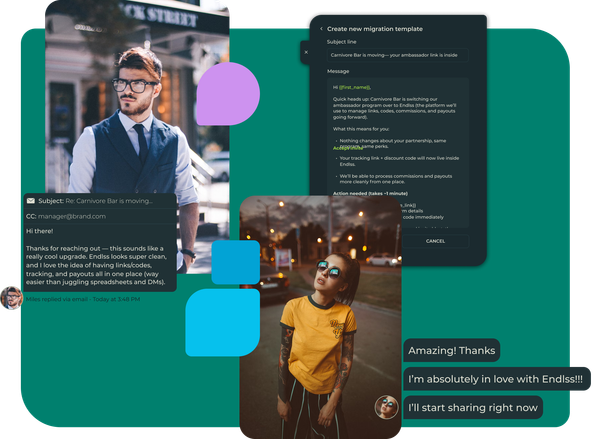Click the CC manager@brand.com field
The width and height of the screenshot is (600, 439).
pyautogui.click(x=100, y=216)
